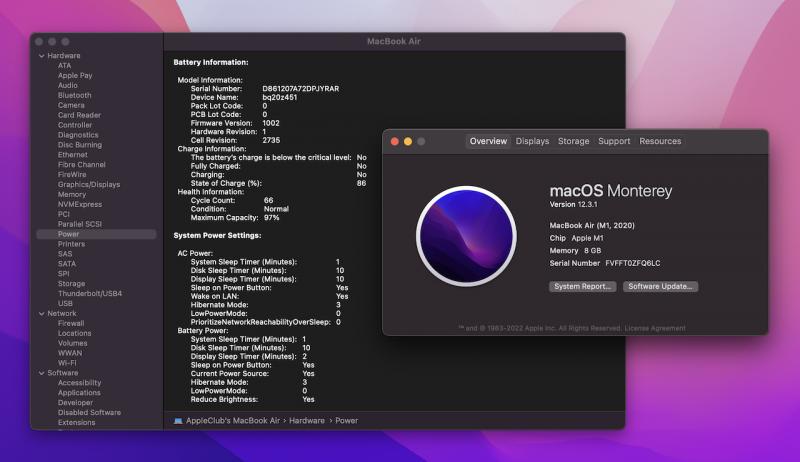
Task: Select Memory in the sidebar
Action: pos(71,194)
